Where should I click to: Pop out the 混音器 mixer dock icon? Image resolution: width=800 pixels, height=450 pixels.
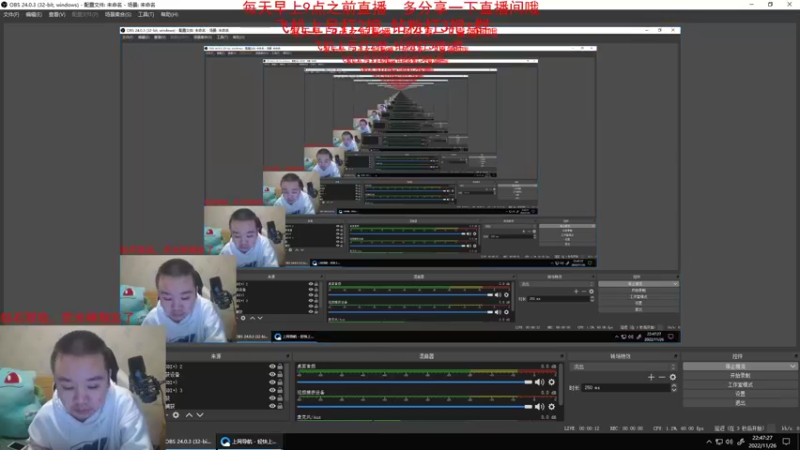[x=562, y=356]
